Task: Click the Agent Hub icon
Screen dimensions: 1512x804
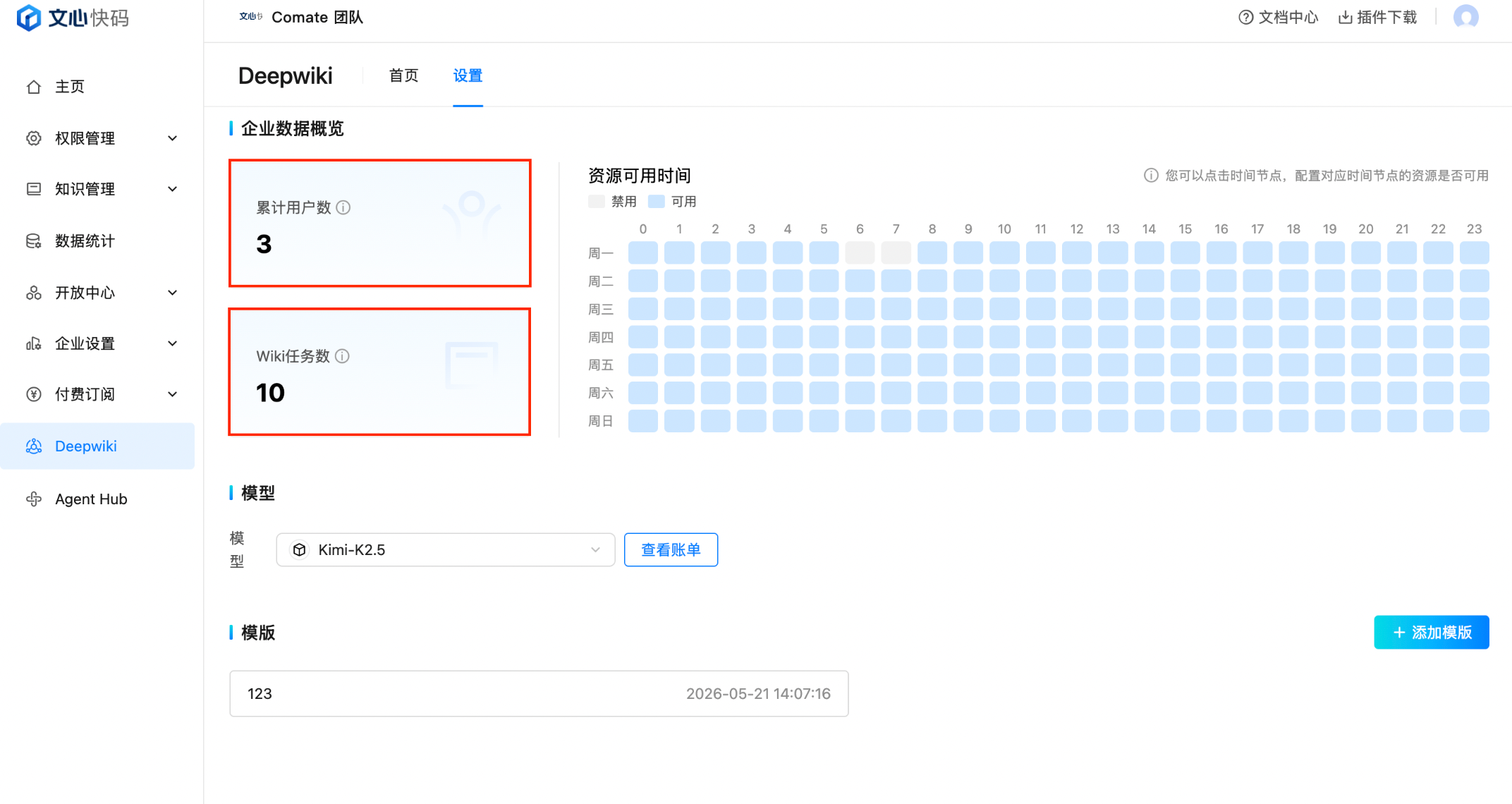Action: pos(34,499)
